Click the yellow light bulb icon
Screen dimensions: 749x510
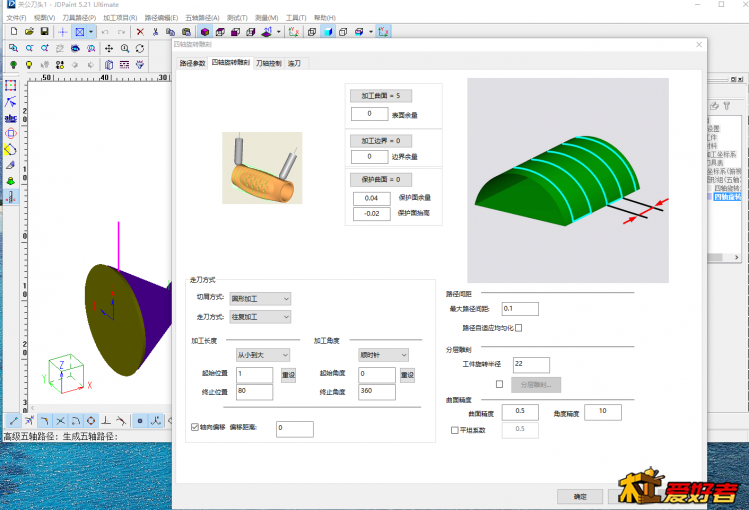[29, 64]
